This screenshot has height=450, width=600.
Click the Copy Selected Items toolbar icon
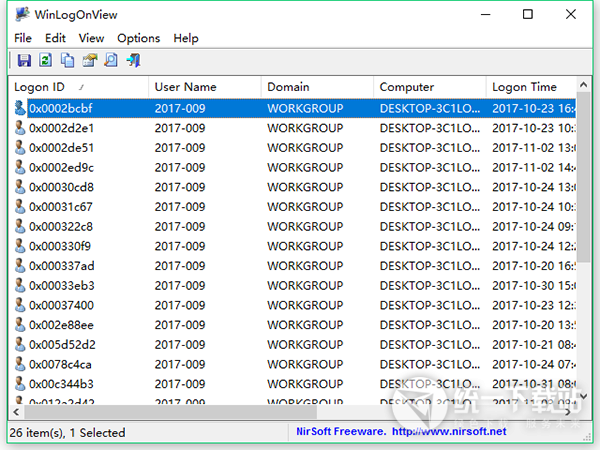(x=68, y=60)
